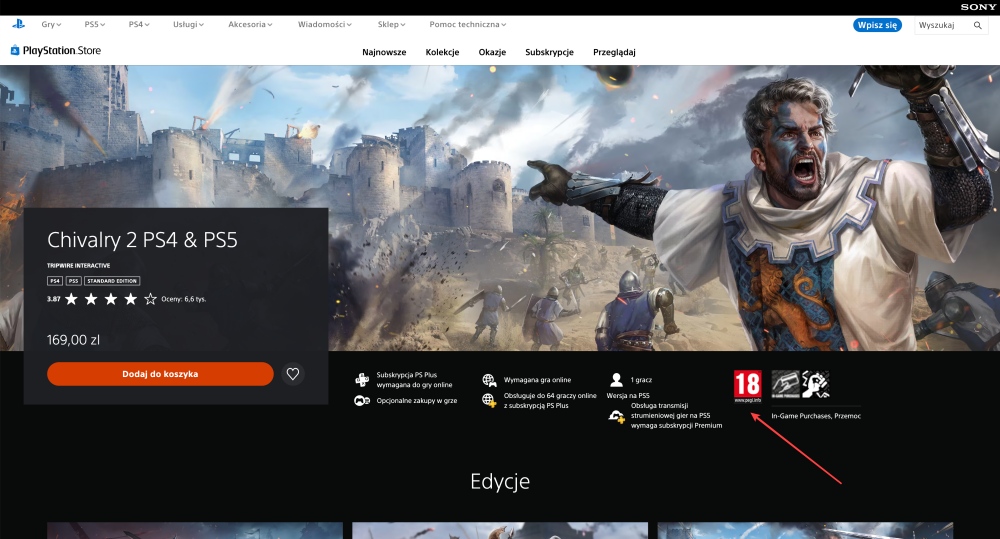1000x539 pixels.
Task: Click the TRIPWIRE INTERACTIVE publisher text
Action: pyautogui.click(x=78, y=265)
